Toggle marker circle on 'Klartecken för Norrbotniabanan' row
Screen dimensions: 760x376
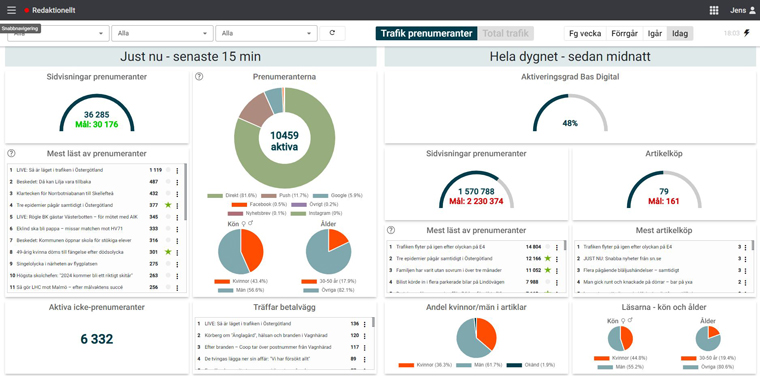(168, 193)
